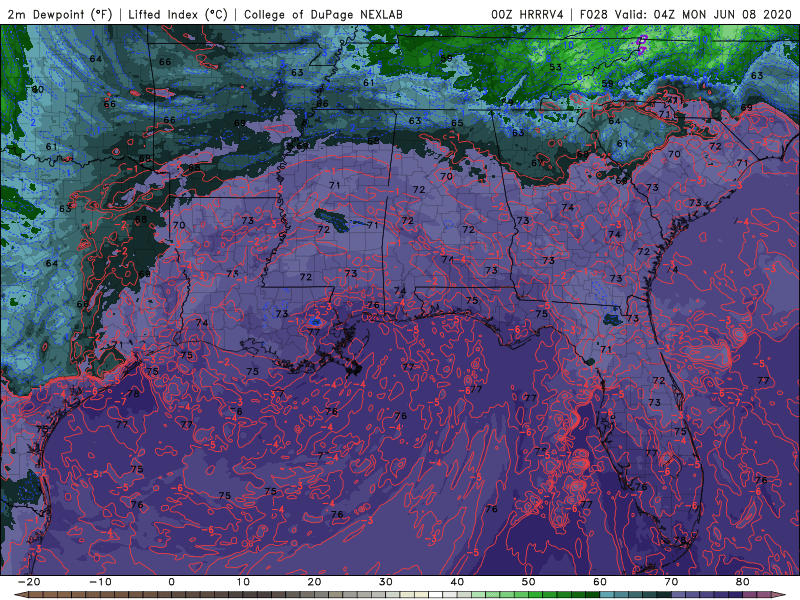Click the "Lifted Index (°C)" title text

[x=178, y=14]
